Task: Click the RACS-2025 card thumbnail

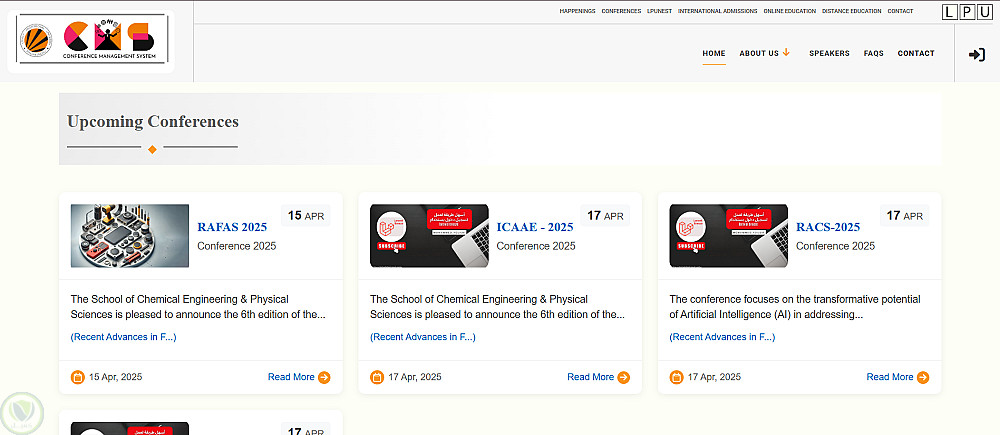Action: pos(728,235)
